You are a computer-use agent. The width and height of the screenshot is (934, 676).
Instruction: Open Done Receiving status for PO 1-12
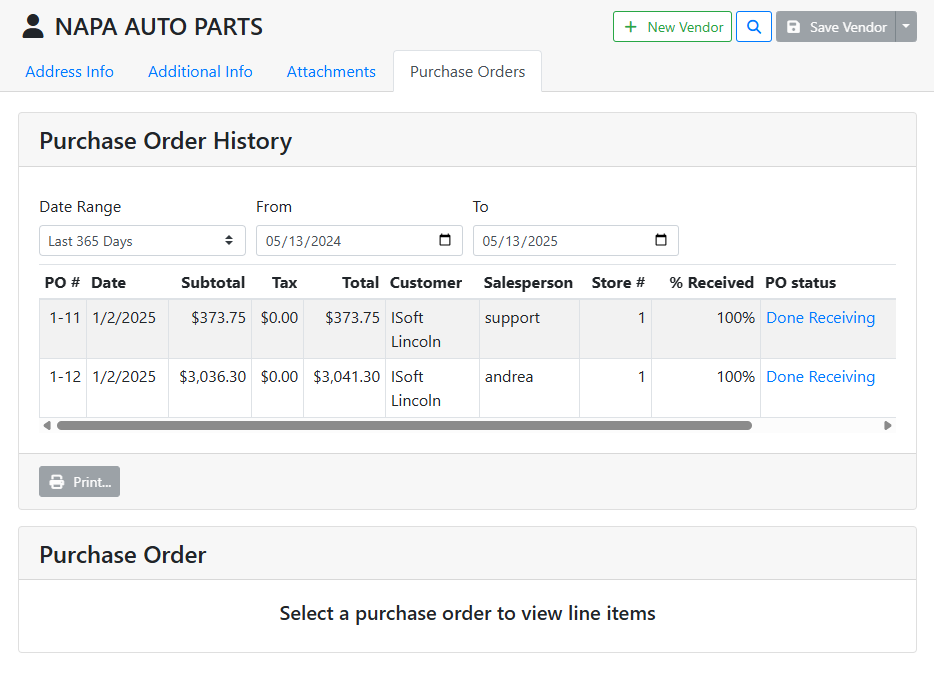point(820,377)
